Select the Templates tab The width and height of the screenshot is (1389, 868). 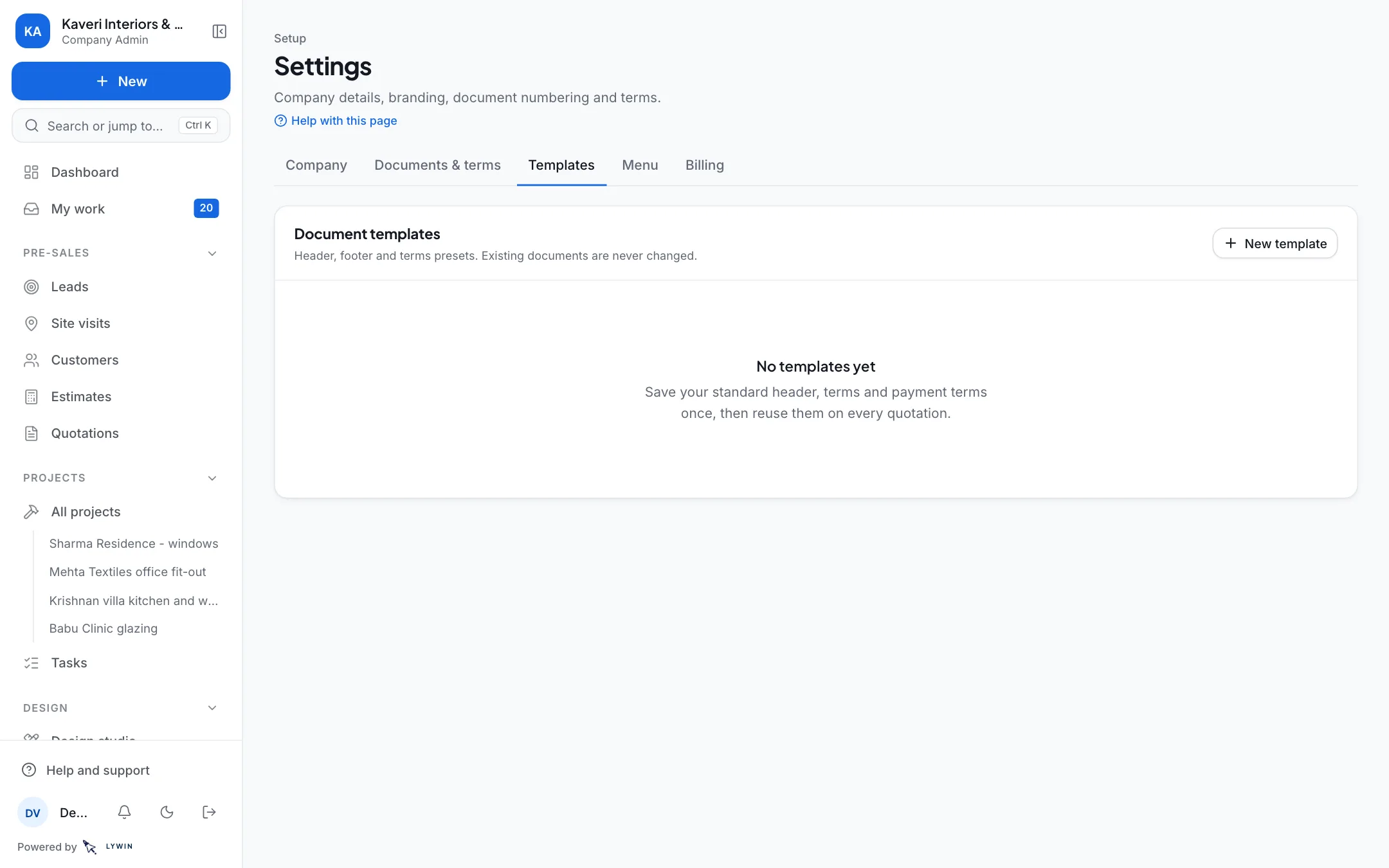click(x=561, y=165)
